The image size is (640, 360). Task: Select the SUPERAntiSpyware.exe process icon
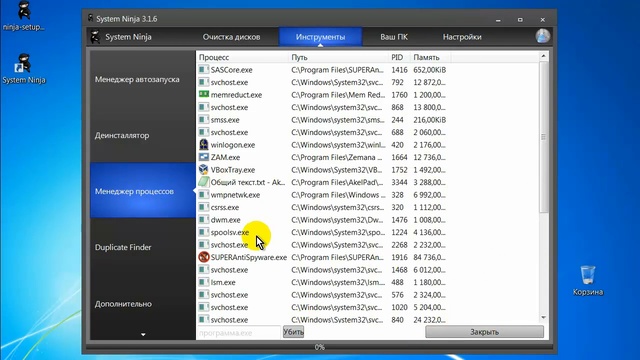(203, 257)
